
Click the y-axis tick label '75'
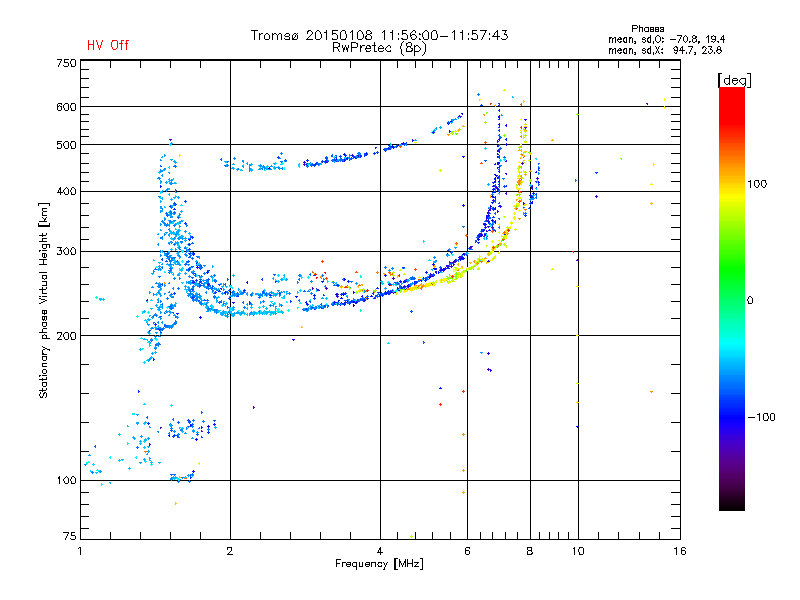coord(70,536)
